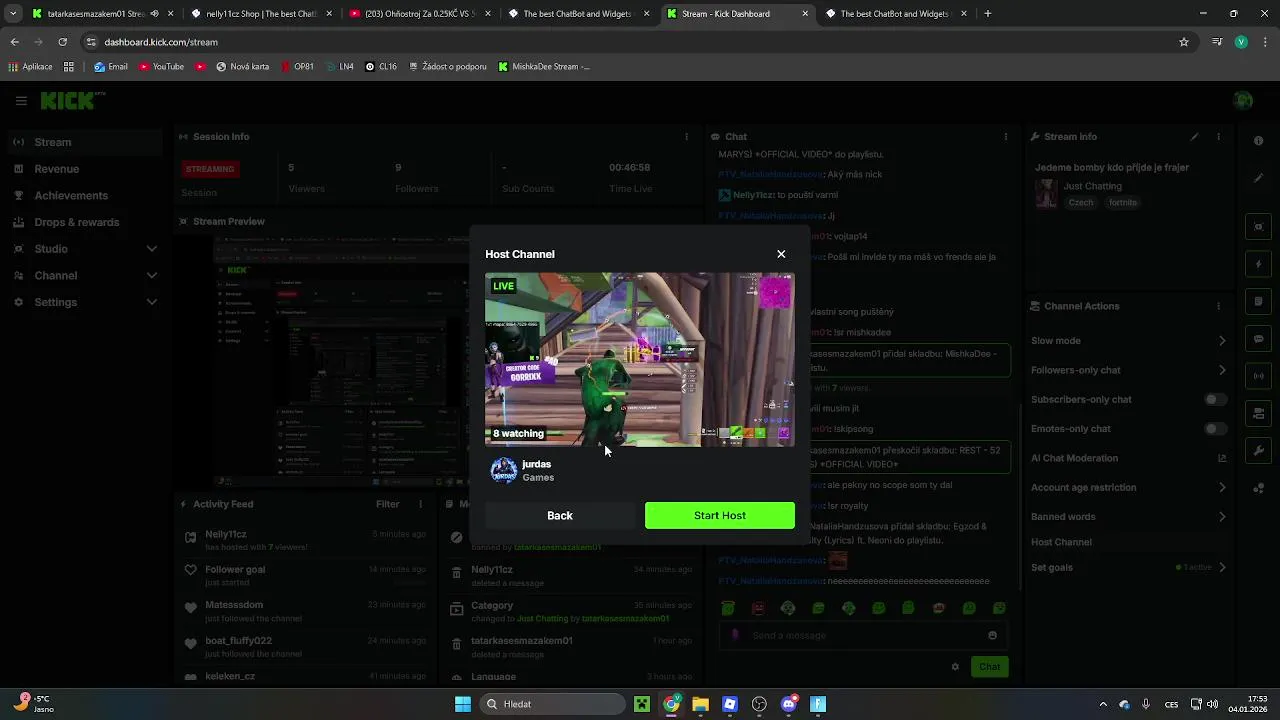1280x720 pixels.
Task: Open Chat panel three-dot options
Action: [x=1006, y=137]
